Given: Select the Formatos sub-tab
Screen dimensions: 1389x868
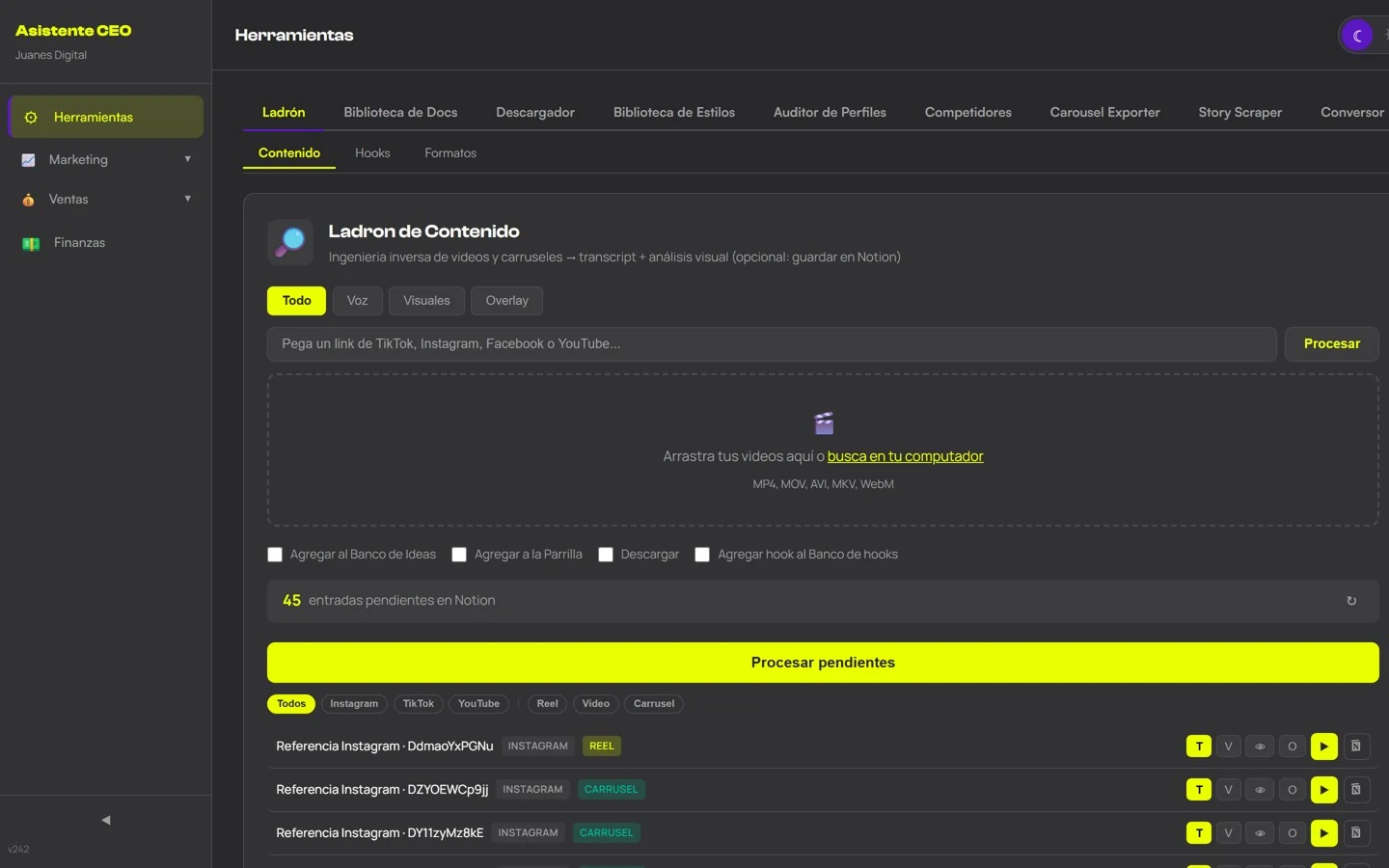Looking at the screenshot, I should coord(450,153).
